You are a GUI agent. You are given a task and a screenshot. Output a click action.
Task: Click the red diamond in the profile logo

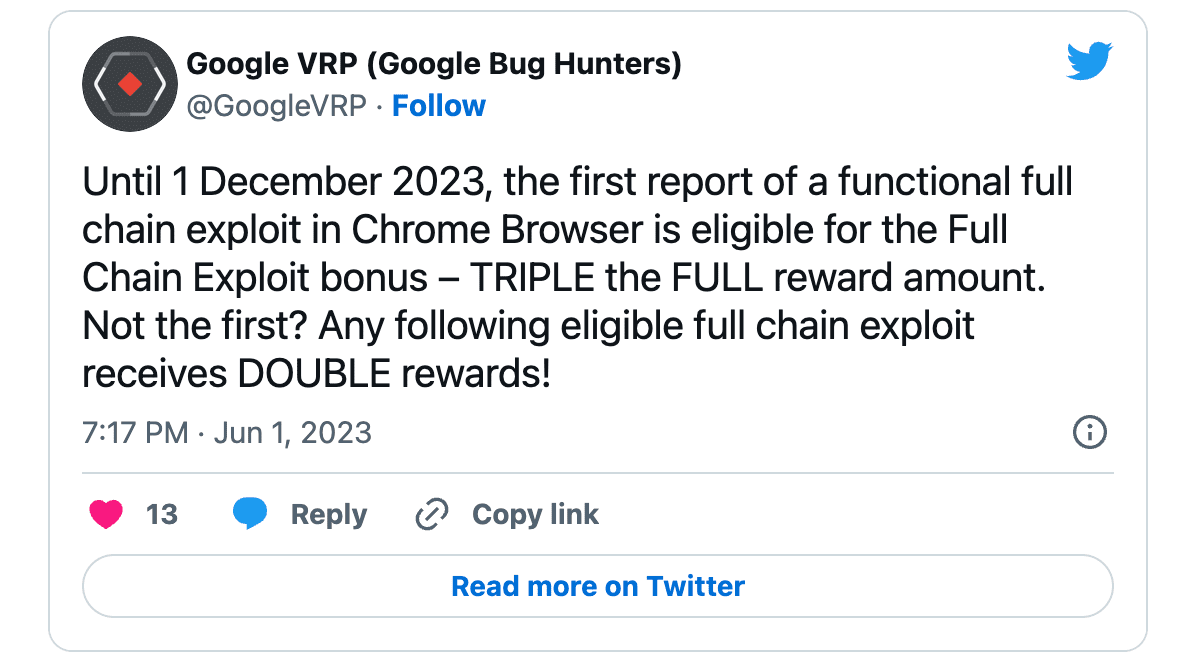coord(130,83)
